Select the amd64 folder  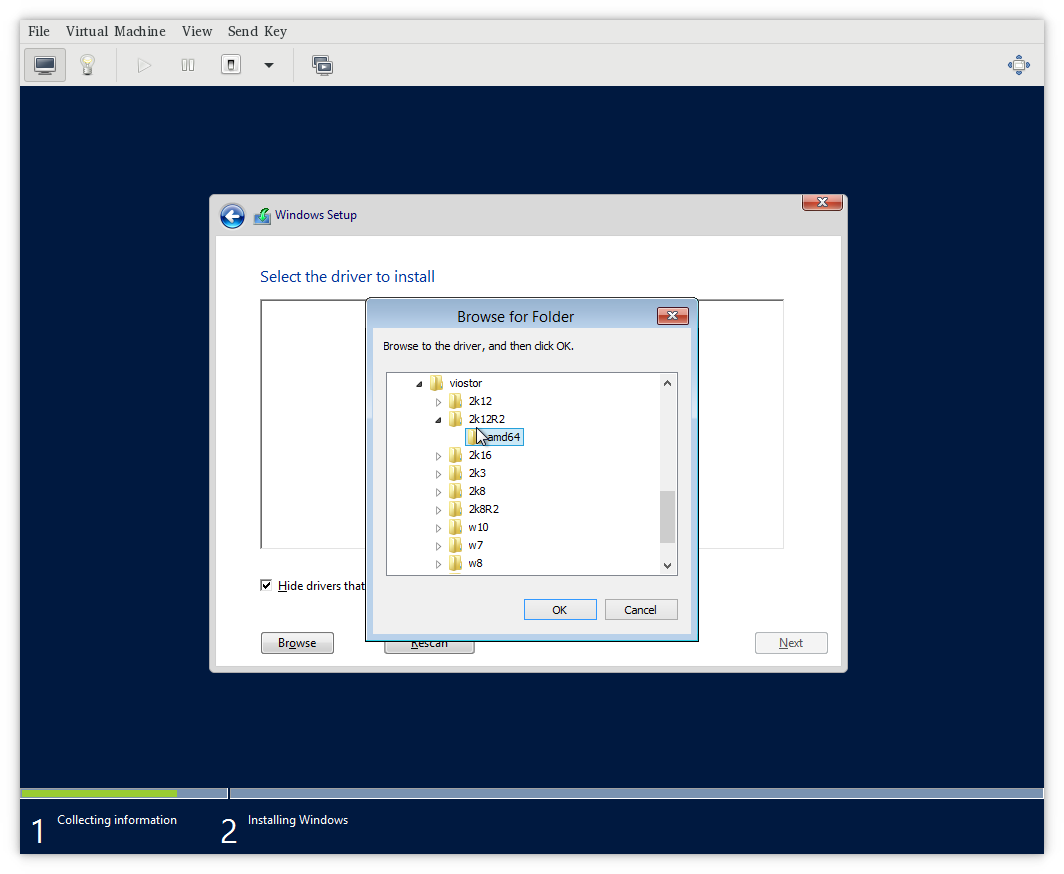(x=503, y=437)
